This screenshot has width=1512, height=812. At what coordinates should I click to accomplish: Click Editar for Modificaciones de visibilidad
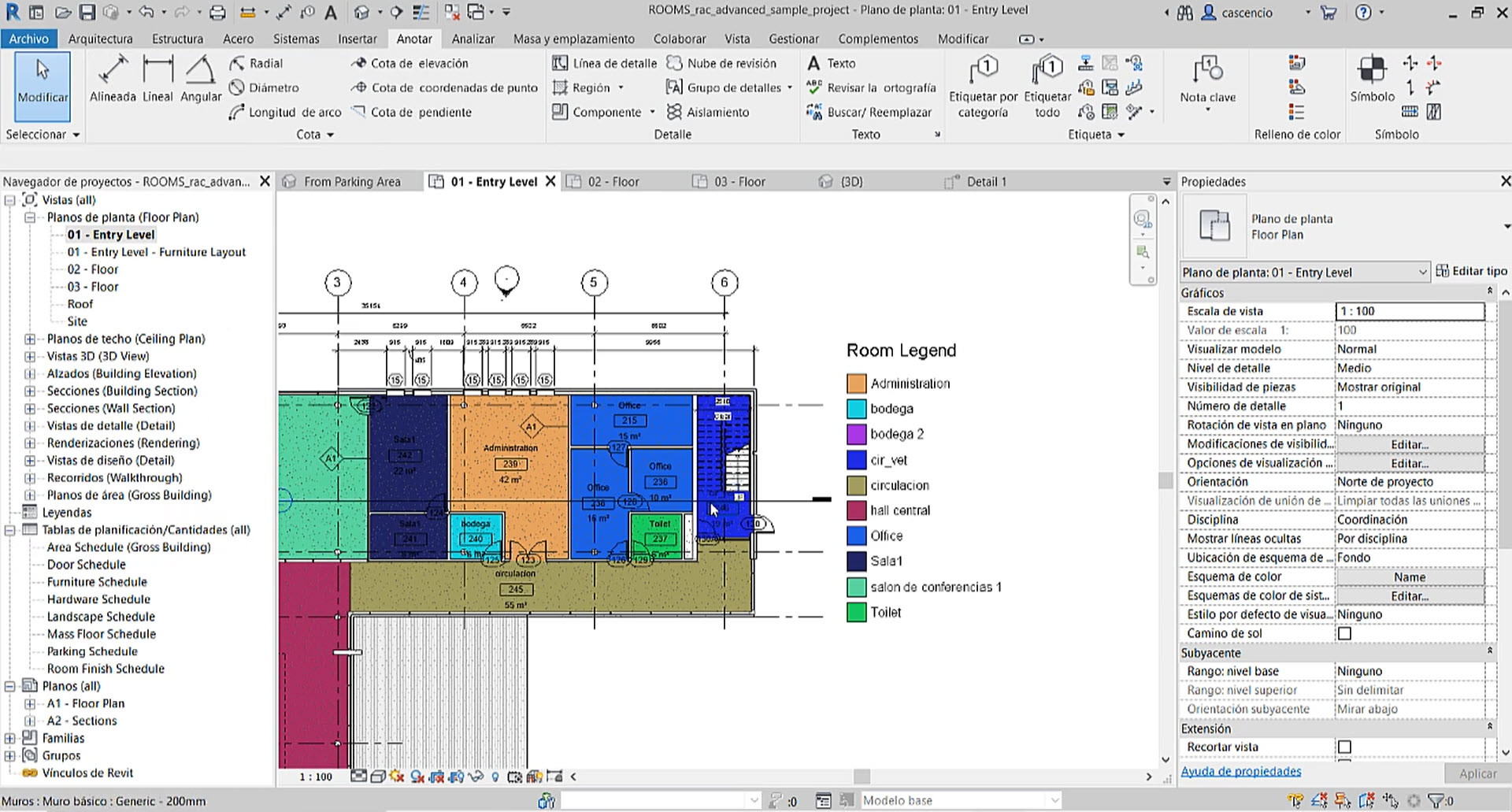pyautogui.click(x=1409, y=444)
